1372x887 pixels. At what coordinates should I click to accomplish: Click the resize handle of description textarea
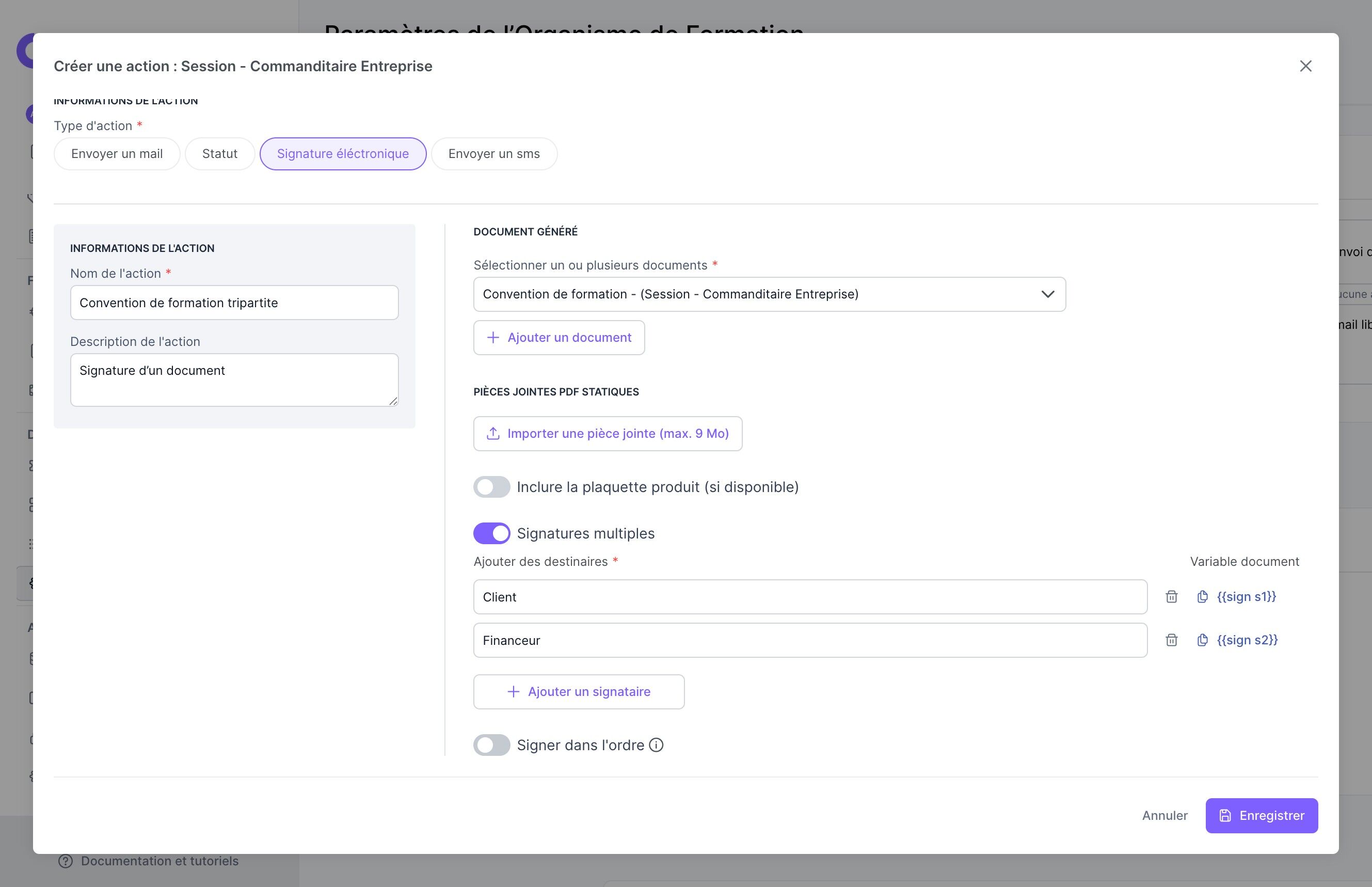[x=393, y=401]
